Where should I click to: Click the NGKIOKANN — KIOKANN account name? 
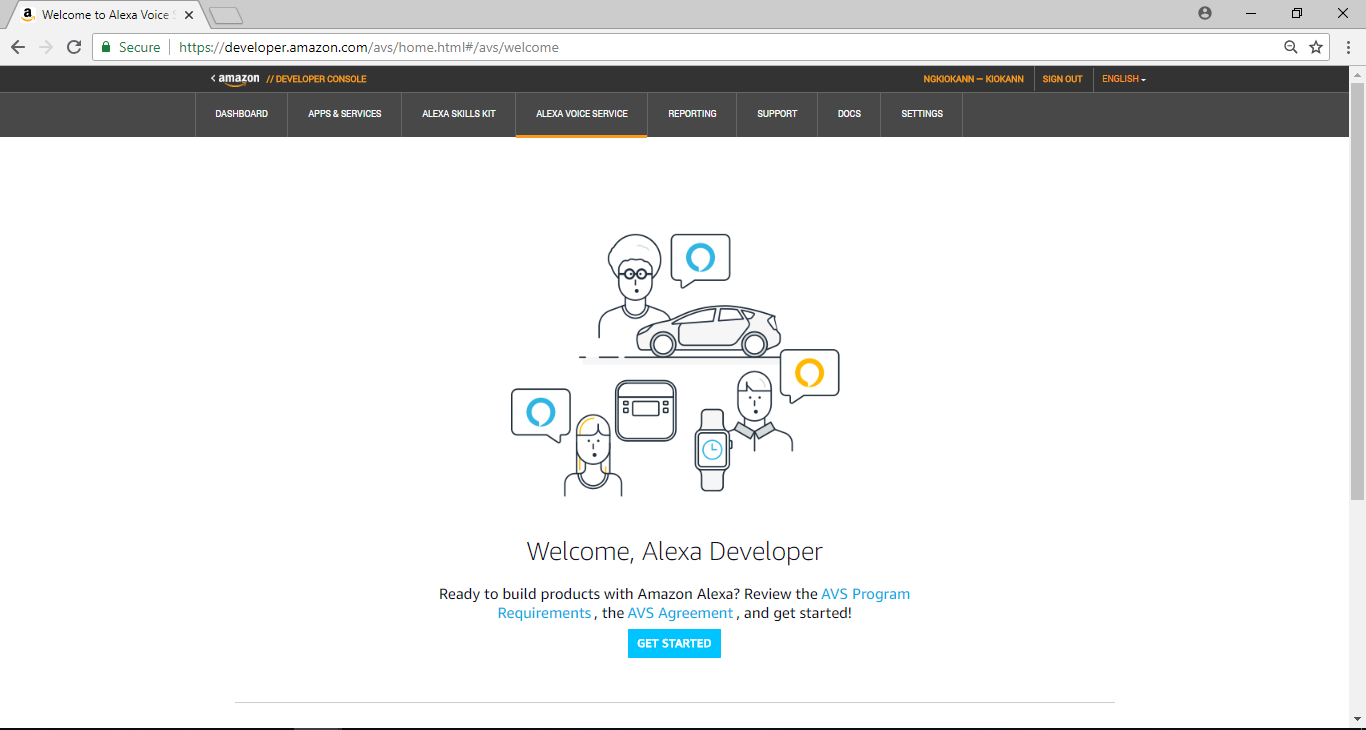coord(973,79)
